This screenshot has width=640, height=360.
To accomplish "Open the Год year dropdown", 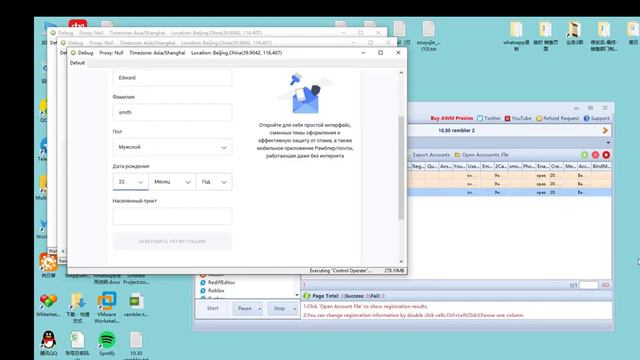I will [x=214, y=182].
